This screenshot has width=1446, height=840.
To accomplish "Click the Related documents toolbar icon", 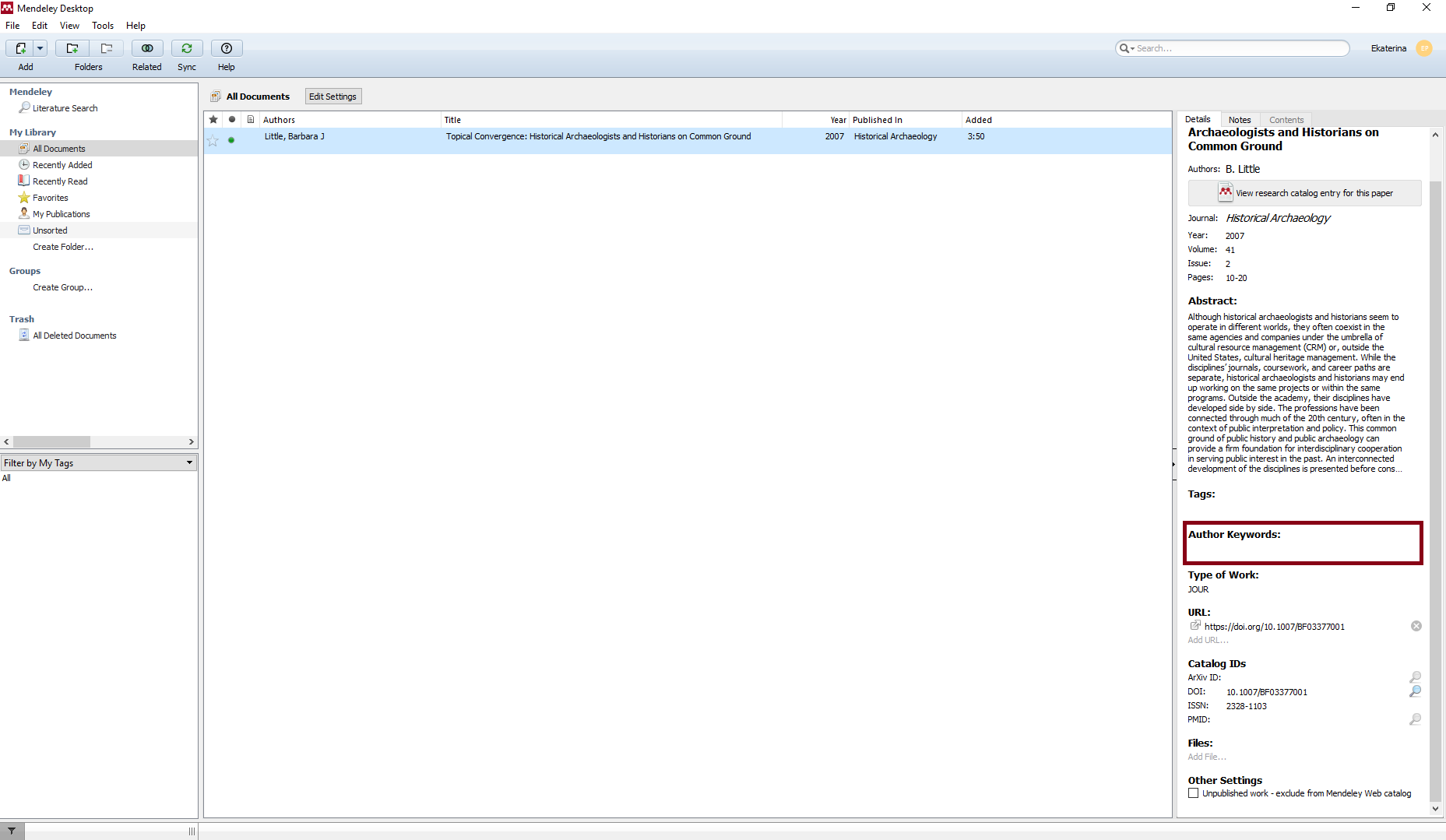I will tap(147, 48).
